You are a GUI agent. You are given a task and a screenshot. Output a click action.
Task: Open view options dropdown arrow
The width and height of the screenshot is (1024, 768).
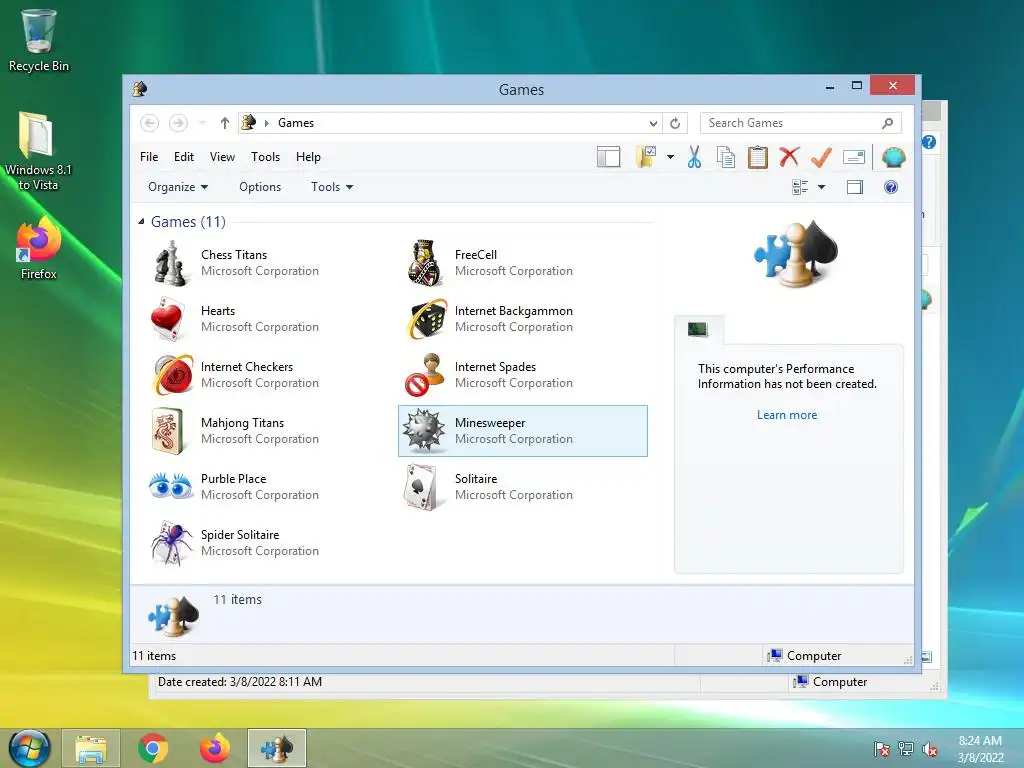(x=822, y=187)
